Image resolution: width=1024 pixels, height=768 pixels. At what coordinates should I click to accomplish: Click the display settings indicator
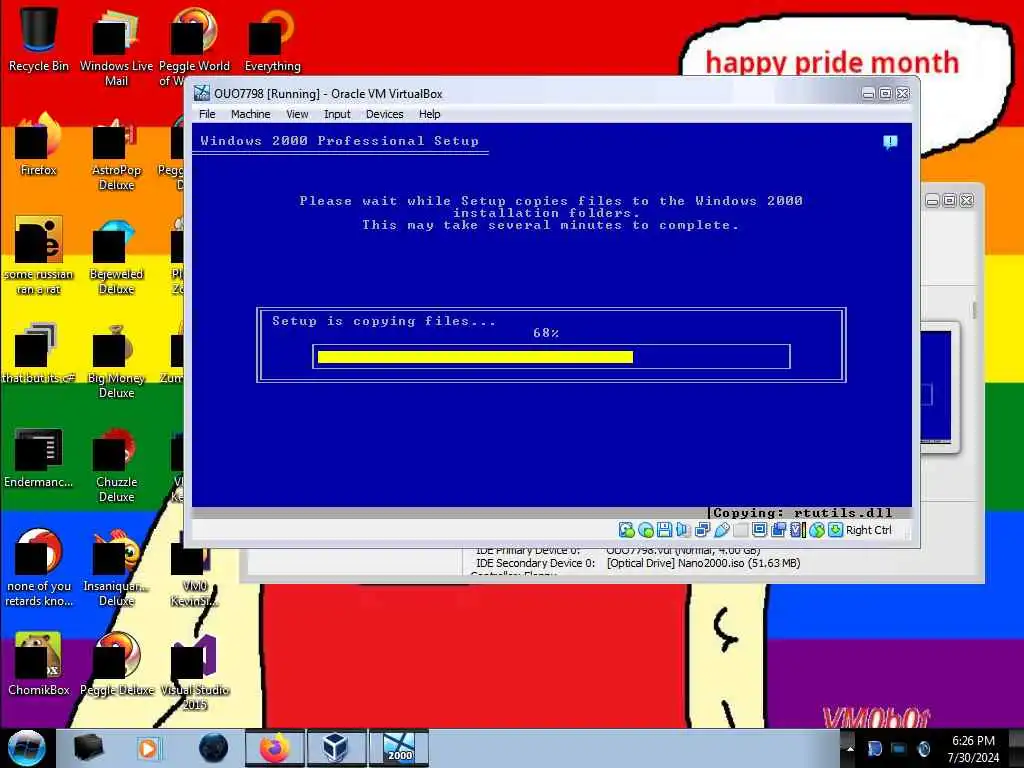click(x=759, y=530)
